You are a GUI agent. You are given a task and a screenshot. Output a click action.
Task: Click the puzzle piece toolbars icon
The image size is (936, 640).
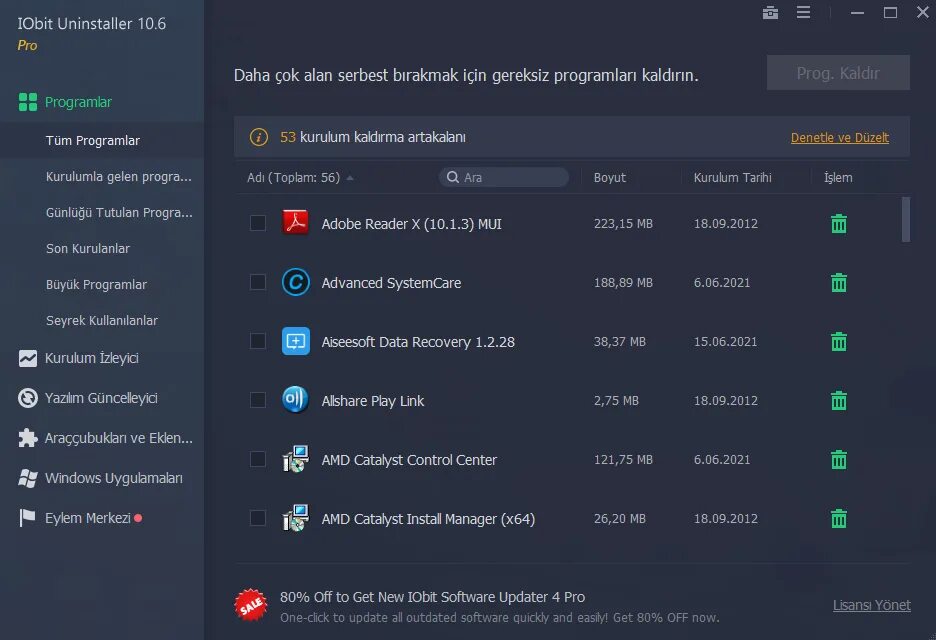click(x=27, y=438)
